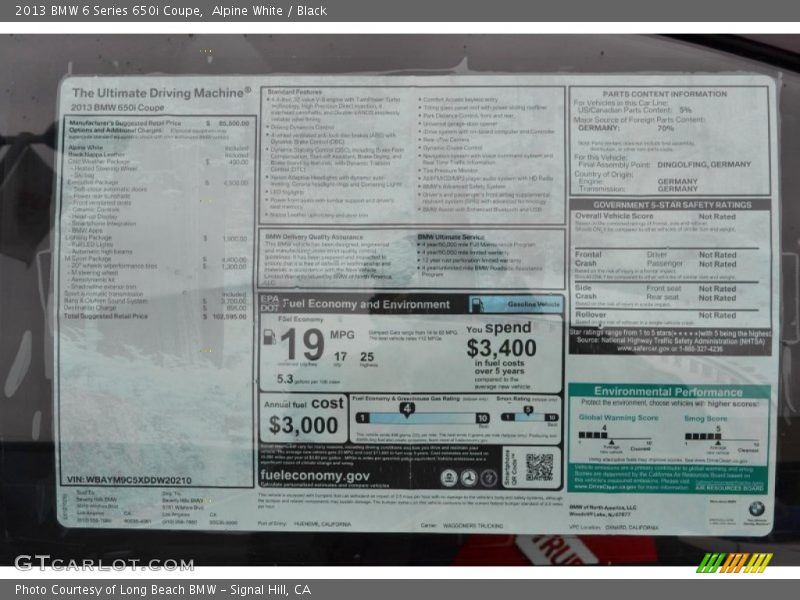Click the '$3,000' annual fuel cost

click(303, 425)
